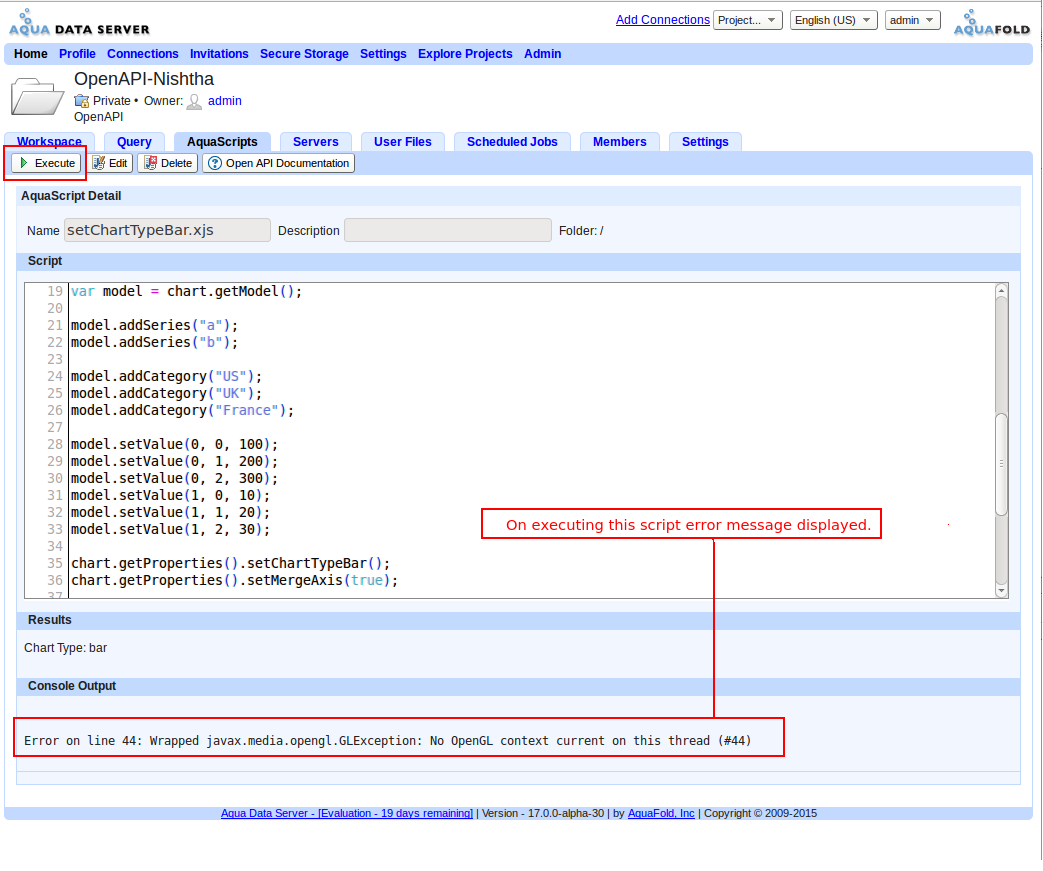Open the AquaFold, Inc footer link
The width and height of the screenshot is (1043, 871).
tap(661, 814)
